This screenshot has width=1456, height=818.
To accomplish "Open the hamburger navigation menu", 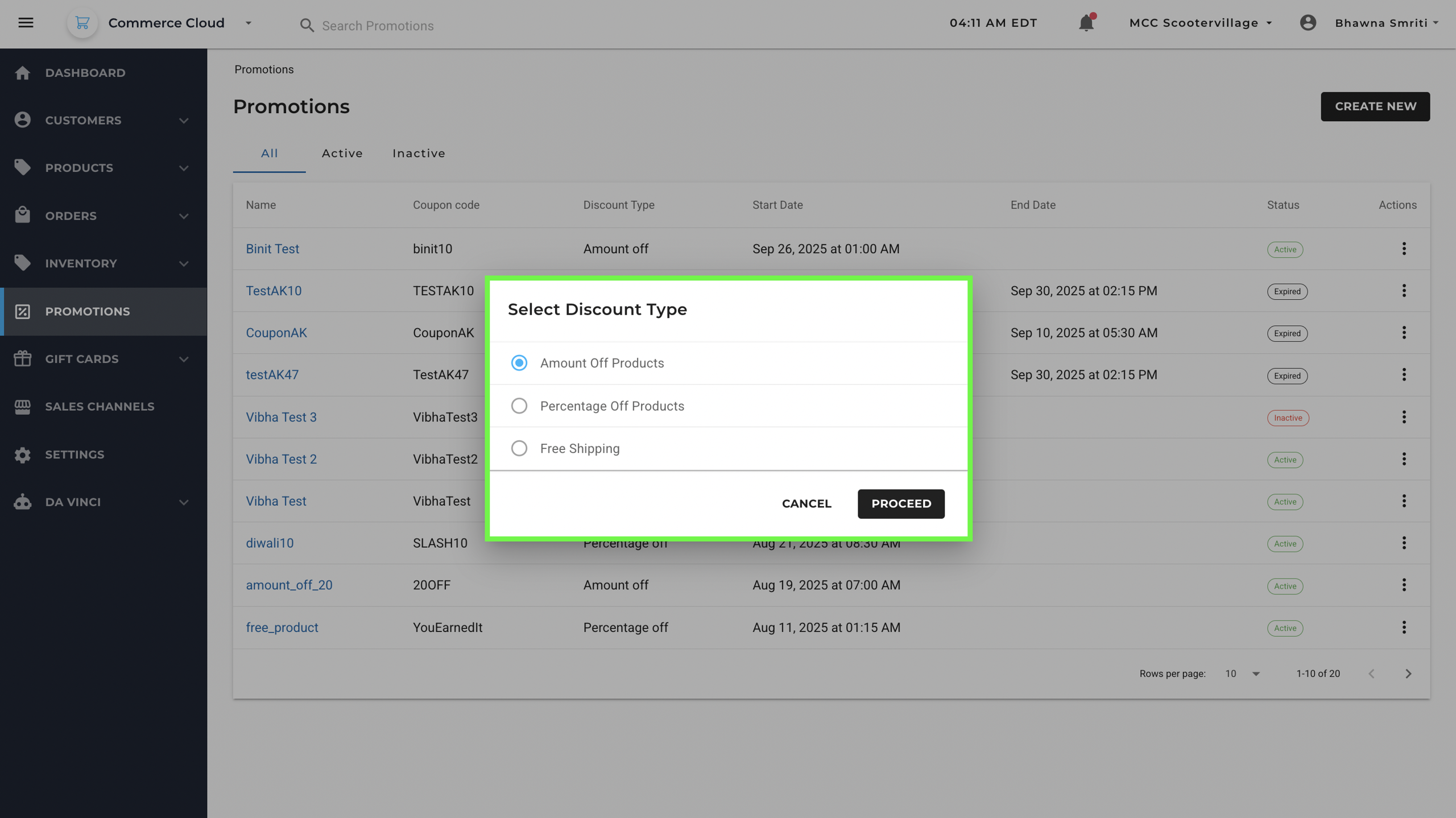I will [x=26, y=23].
